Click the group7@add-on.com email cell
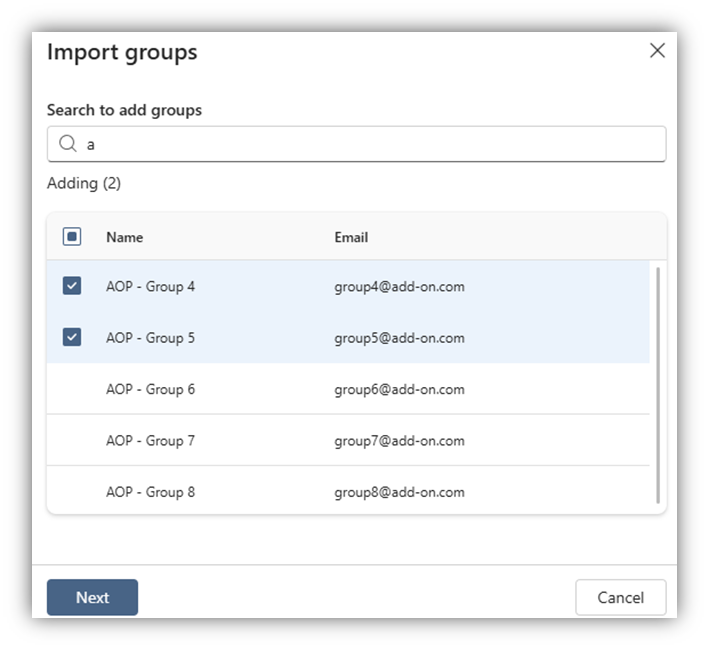Viewport: 709px width, 650px height. 399,440
